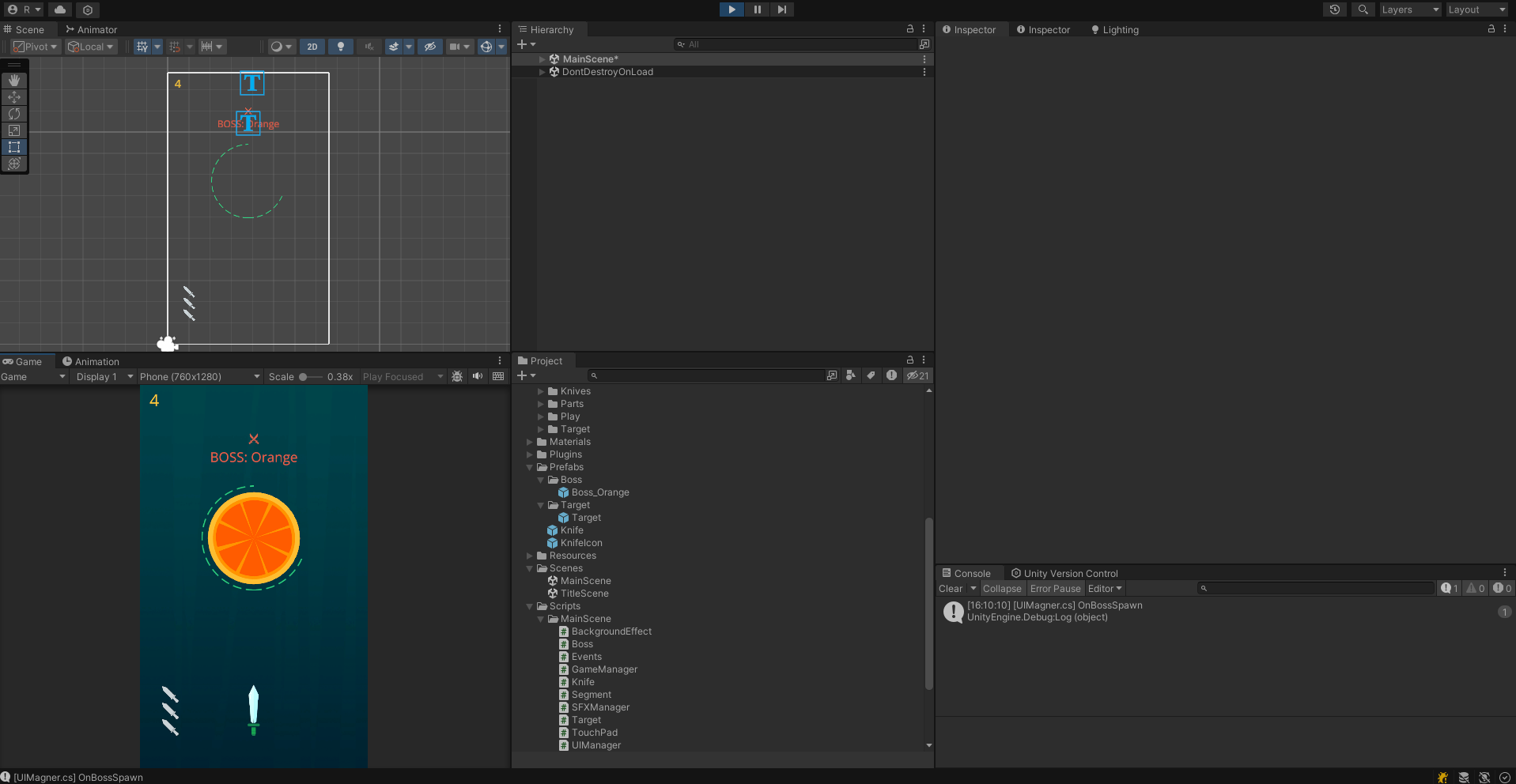Select the Hand view tool
The width and height of the screenshot is (1516, 784).
14,81
